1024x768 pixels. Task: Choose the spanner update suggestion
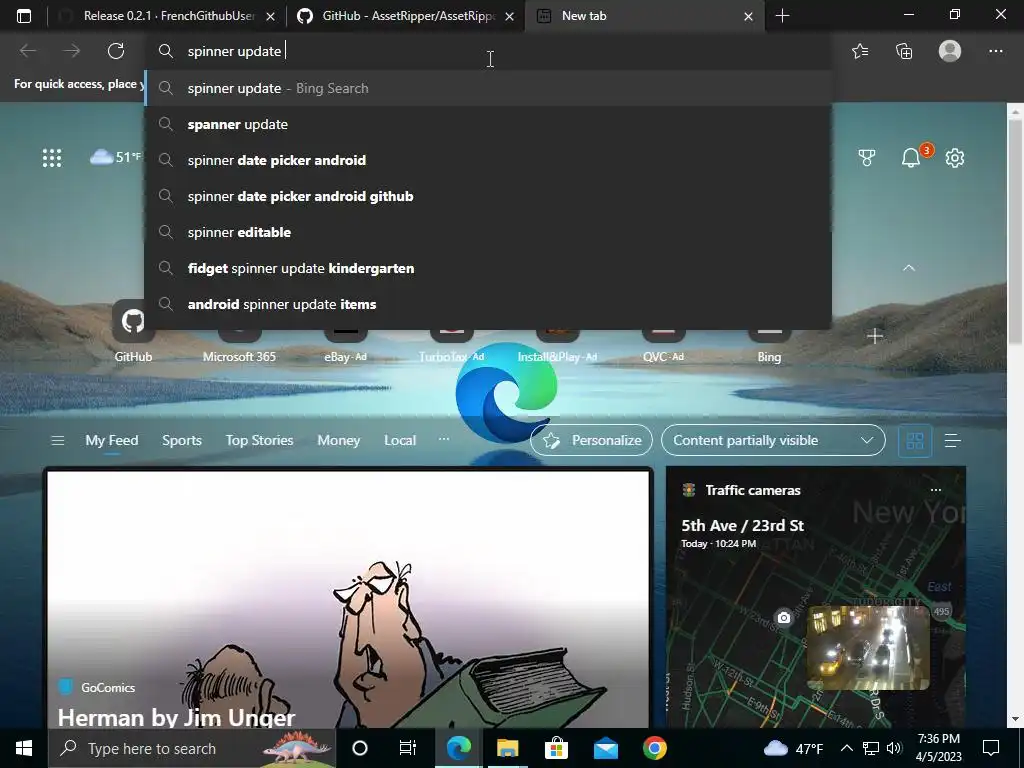(x=488, y=124)
